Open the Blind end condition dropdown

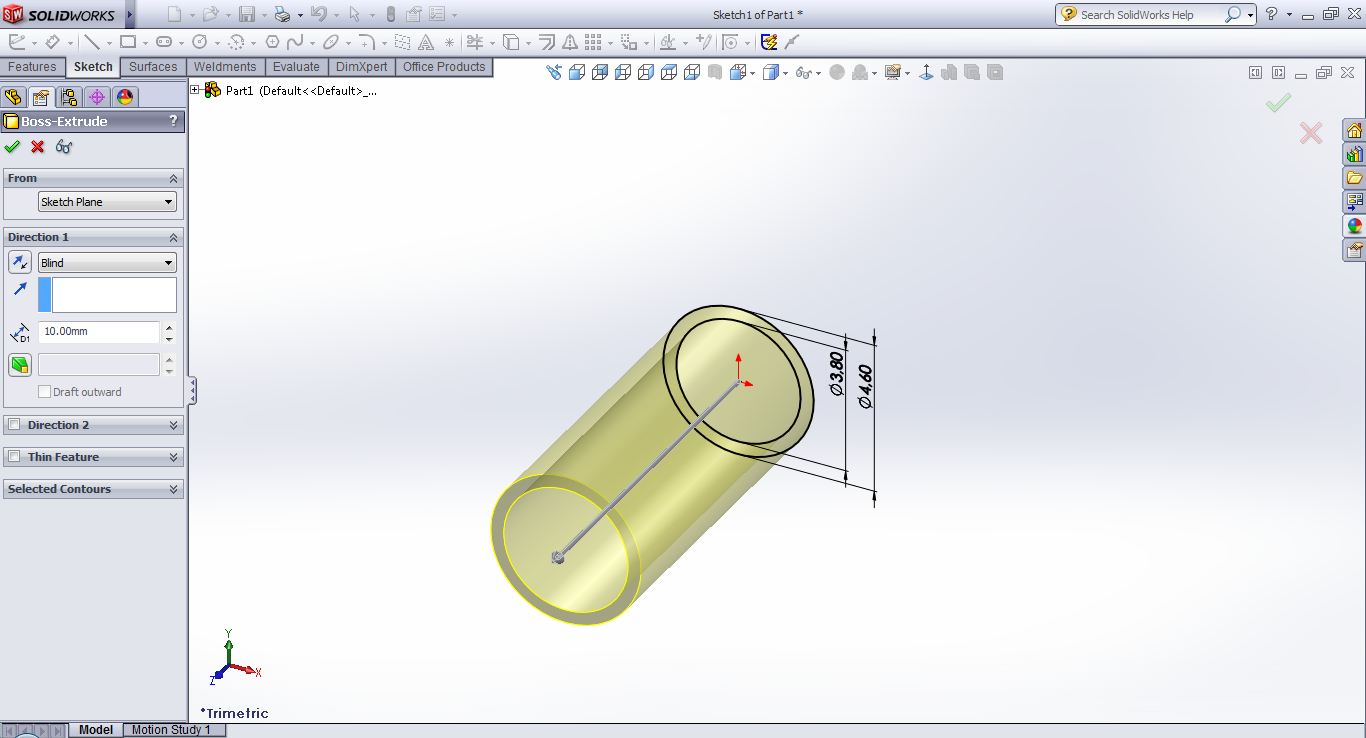click(x=107, y=263)
